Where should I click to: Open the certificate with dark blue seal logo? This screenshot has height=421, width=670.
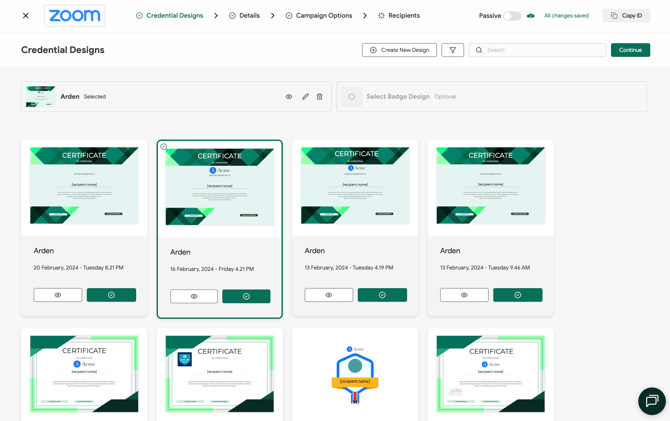click(x=220, y=374)
